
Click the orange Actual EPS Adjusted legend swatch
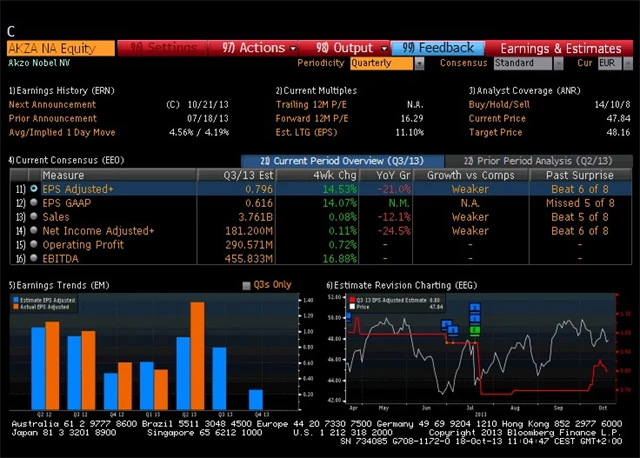(x=16, y=307)
